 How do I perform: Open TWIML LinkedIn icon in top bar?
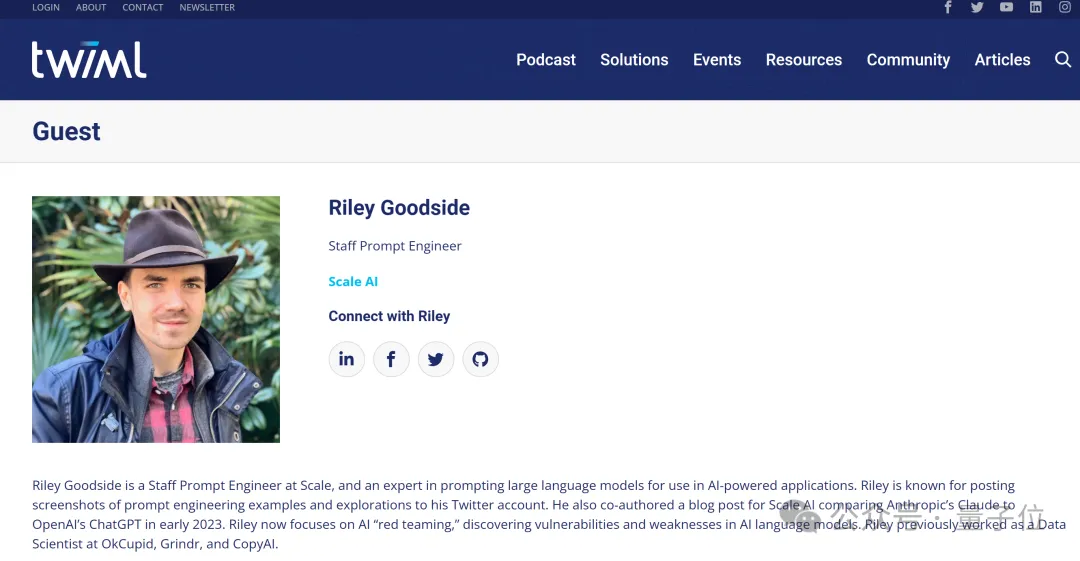tap(1035, 7)
